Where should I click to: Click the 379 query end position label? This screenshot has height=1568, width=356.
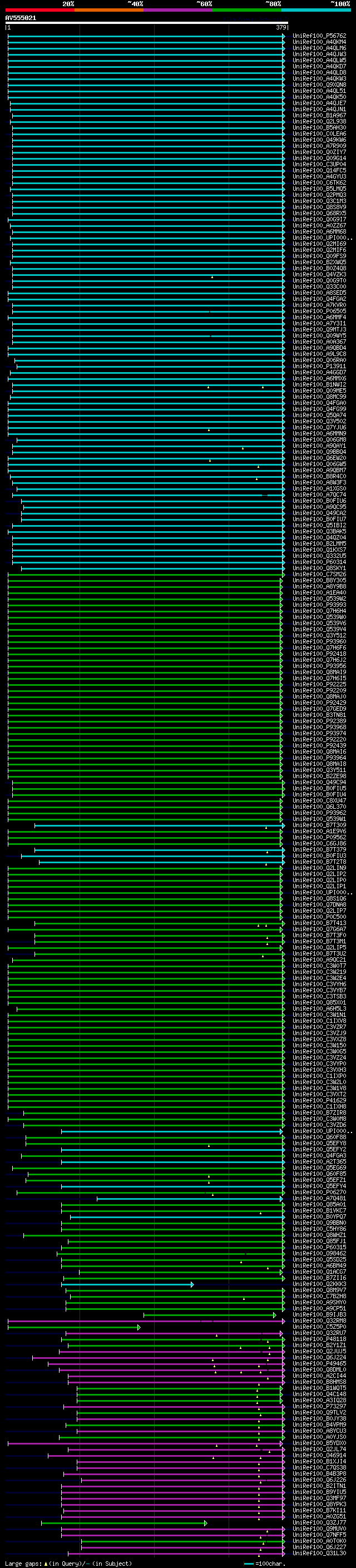click(281, 27)
